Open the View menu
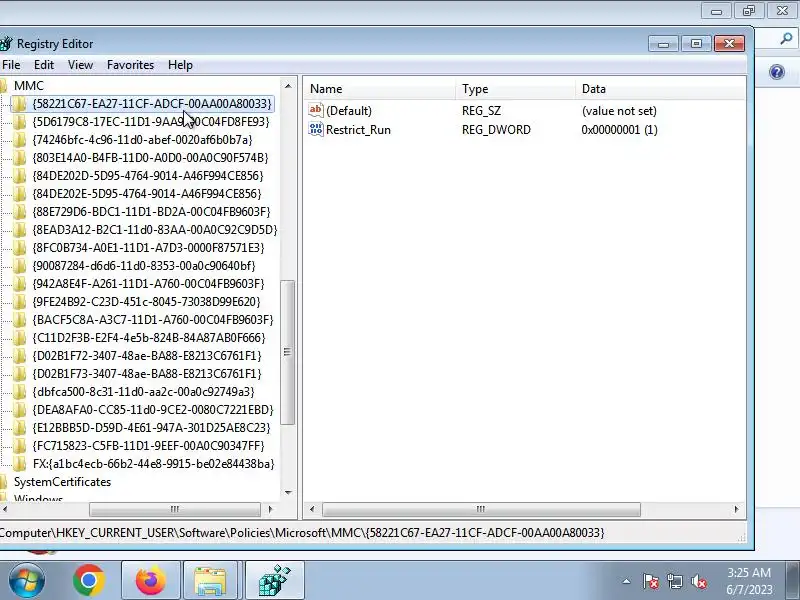This screenshot has width=800, height=600. pyautogui.click(x=81, y=65)
